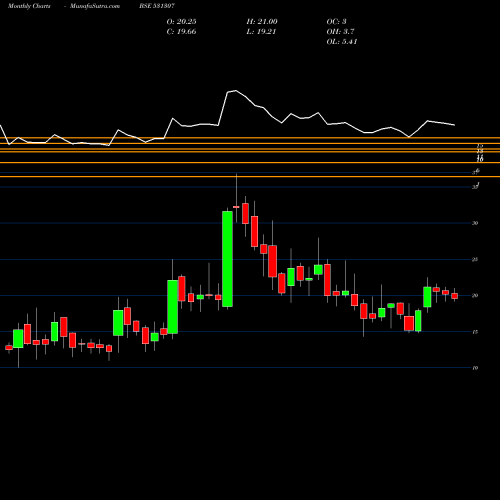Click the 20 price axis label
500x500 pixels.
475,295
